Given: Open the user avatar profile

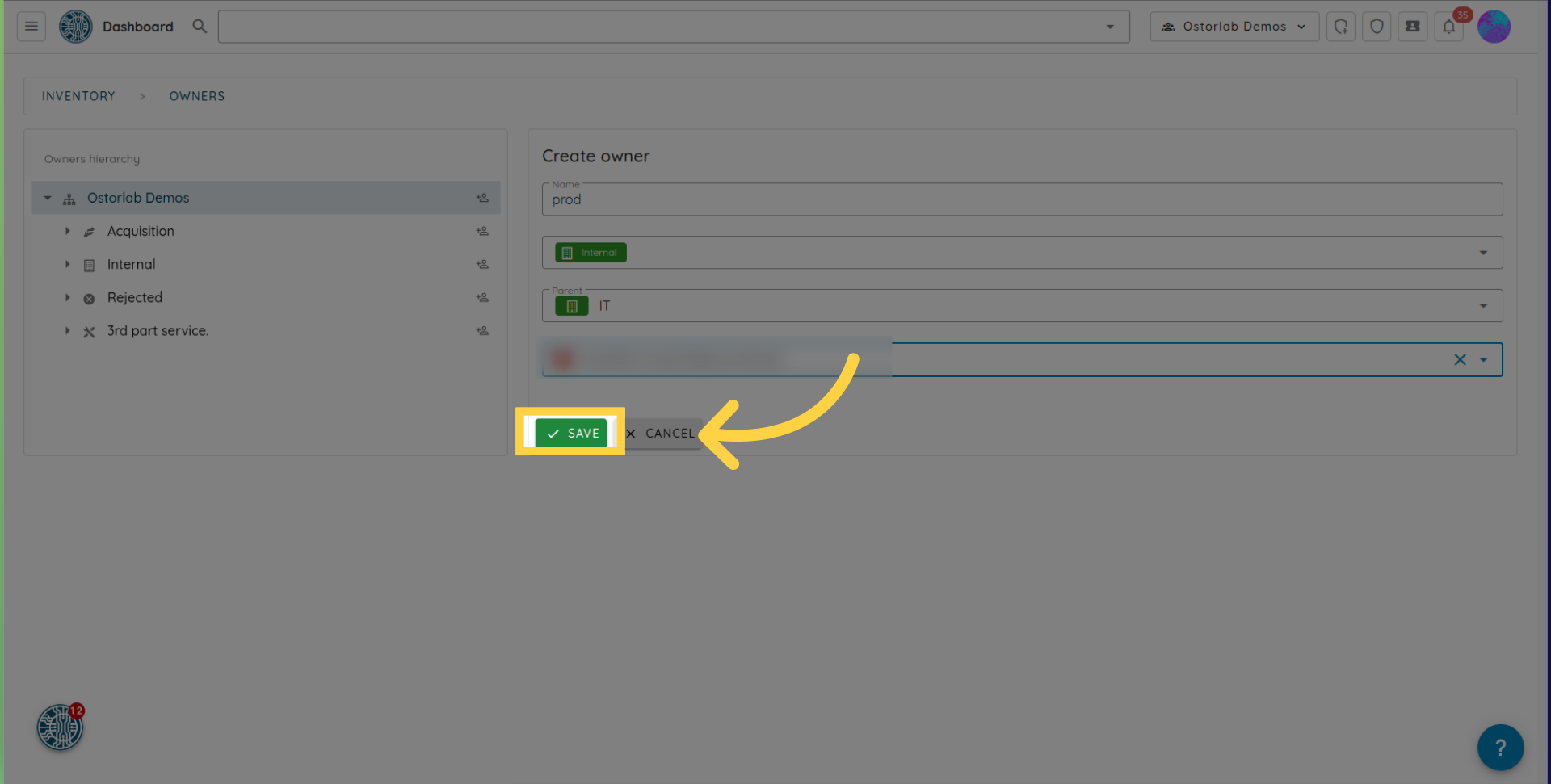Looking at the screenshot, I should [1494, 27].
